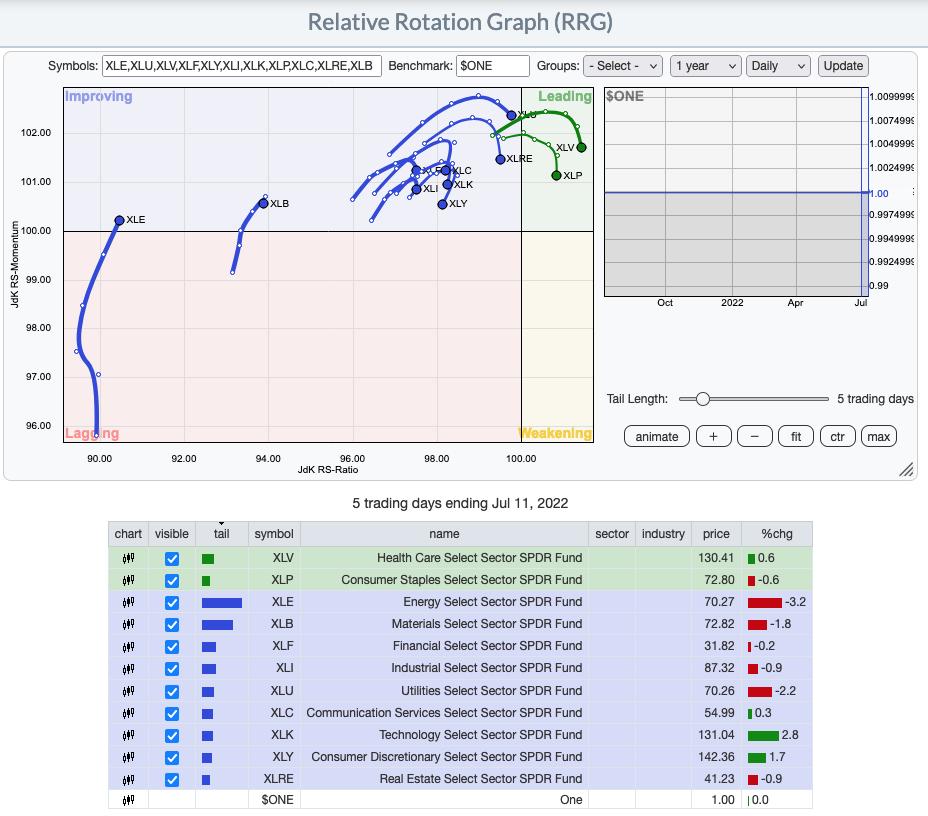The height and width of the screenshot is (816, 928).
Task: Sort table by price column header
Action: tap(716, 534)
